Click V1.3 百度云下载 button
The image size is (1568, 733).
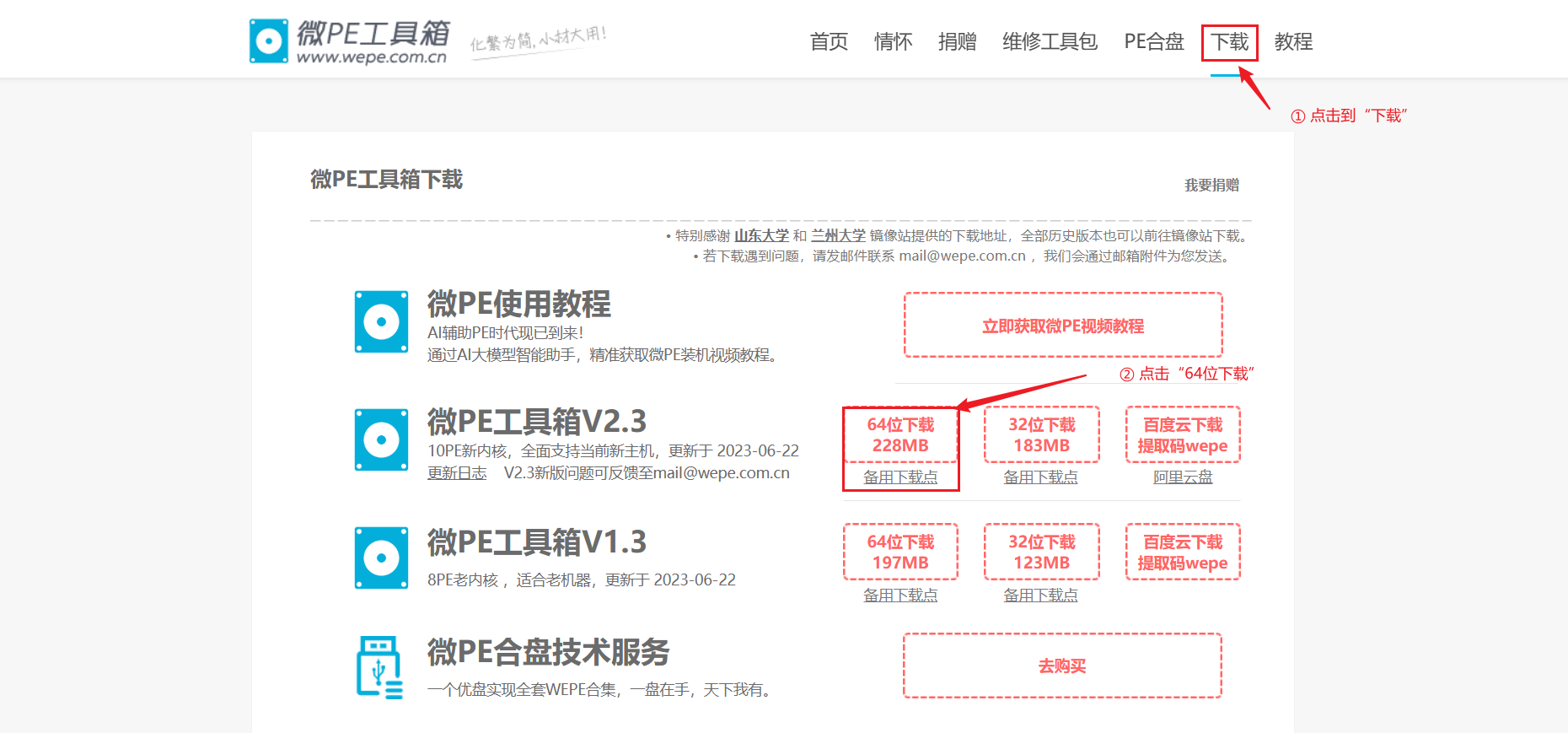tap(1183, 552)
